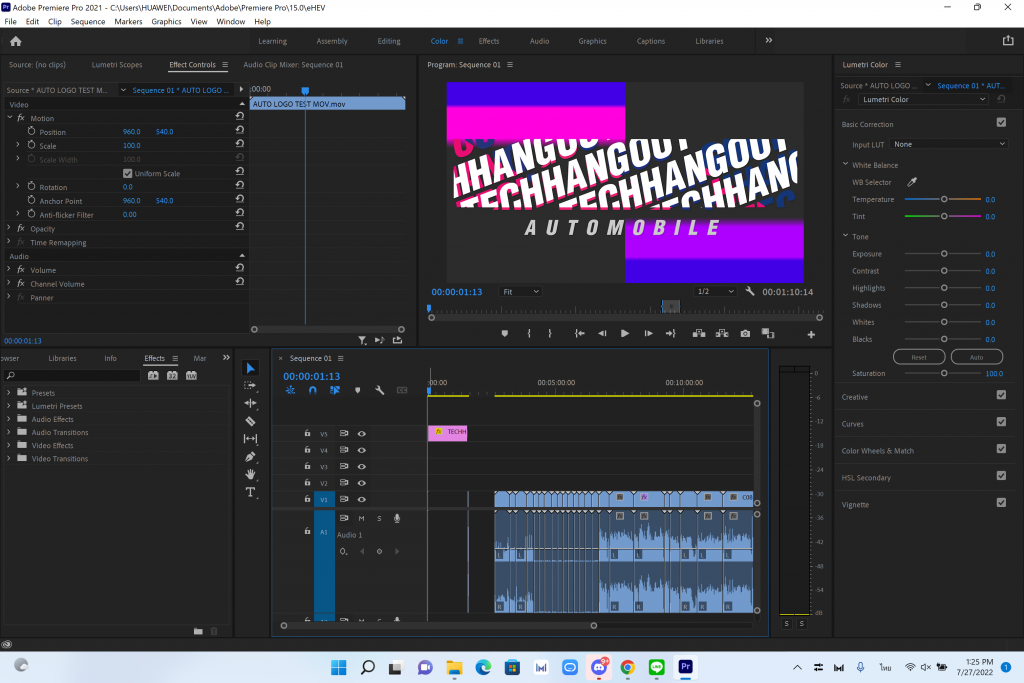Screen dimensions: 1024x683
Task: Hide track V1 with eye icon
Action: 361,500
